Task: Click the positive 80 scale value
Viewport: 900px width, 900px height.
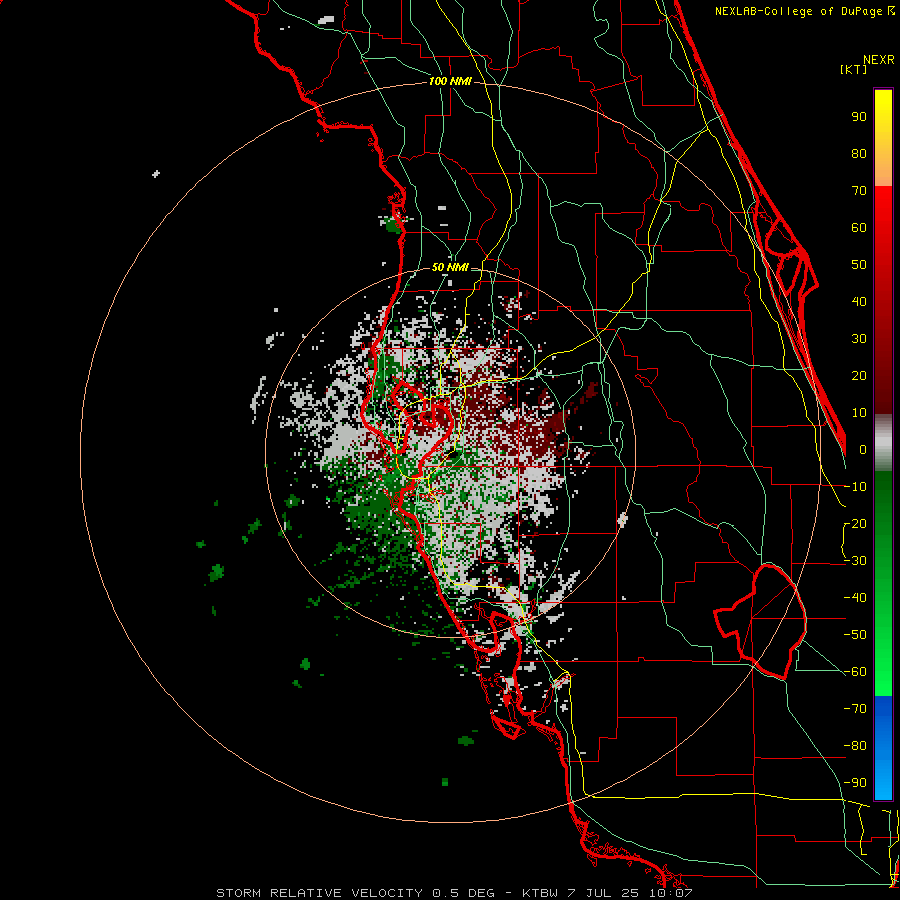Action: (x=859, y=153)
